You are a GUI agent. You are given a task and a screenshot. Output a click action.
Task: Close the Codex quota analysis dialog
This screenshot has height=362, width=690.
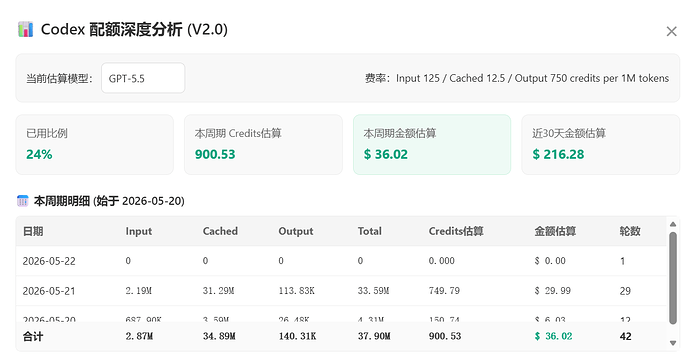[x=671, y=31]
